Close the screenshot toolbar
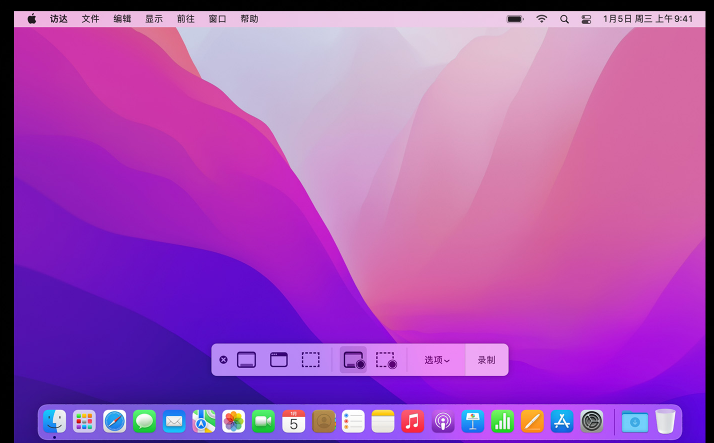 coord(223,360)
